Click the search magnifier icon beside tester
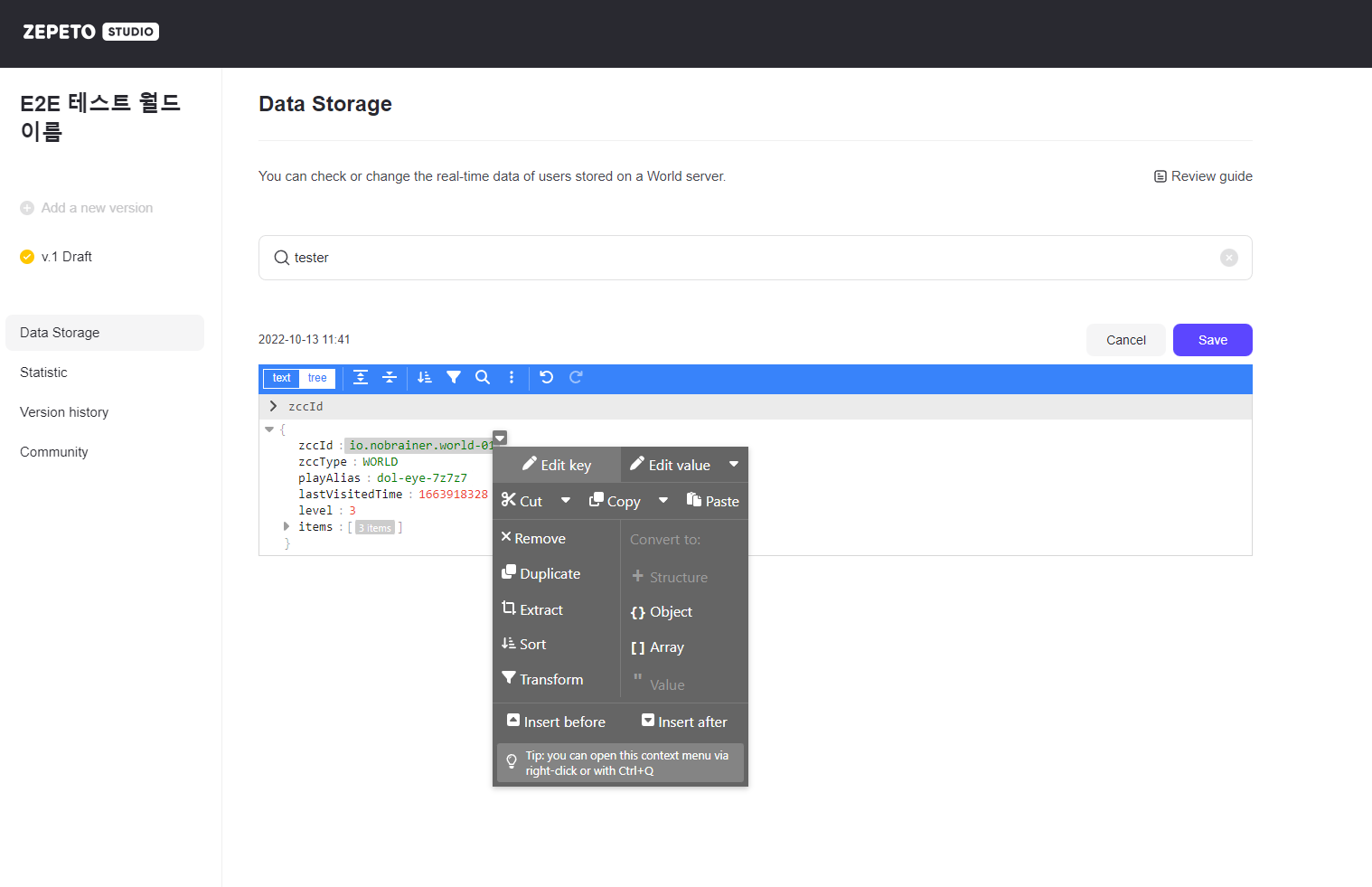Image resolution: width=1372 pixels, height=887 pixels. click(282, 258)
